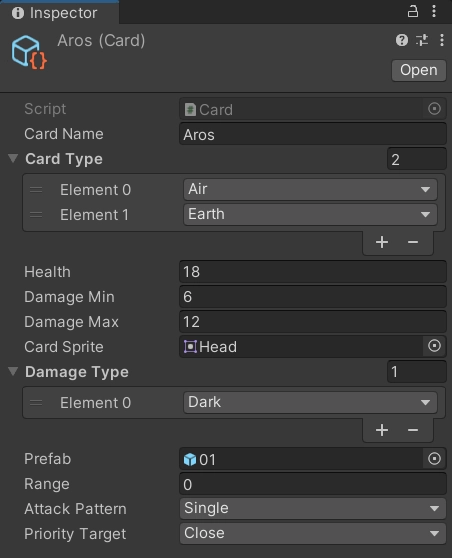Open Priority Target Close dropdown
The height and width of the screenshot is (558, 452).
tap(313, 533)
